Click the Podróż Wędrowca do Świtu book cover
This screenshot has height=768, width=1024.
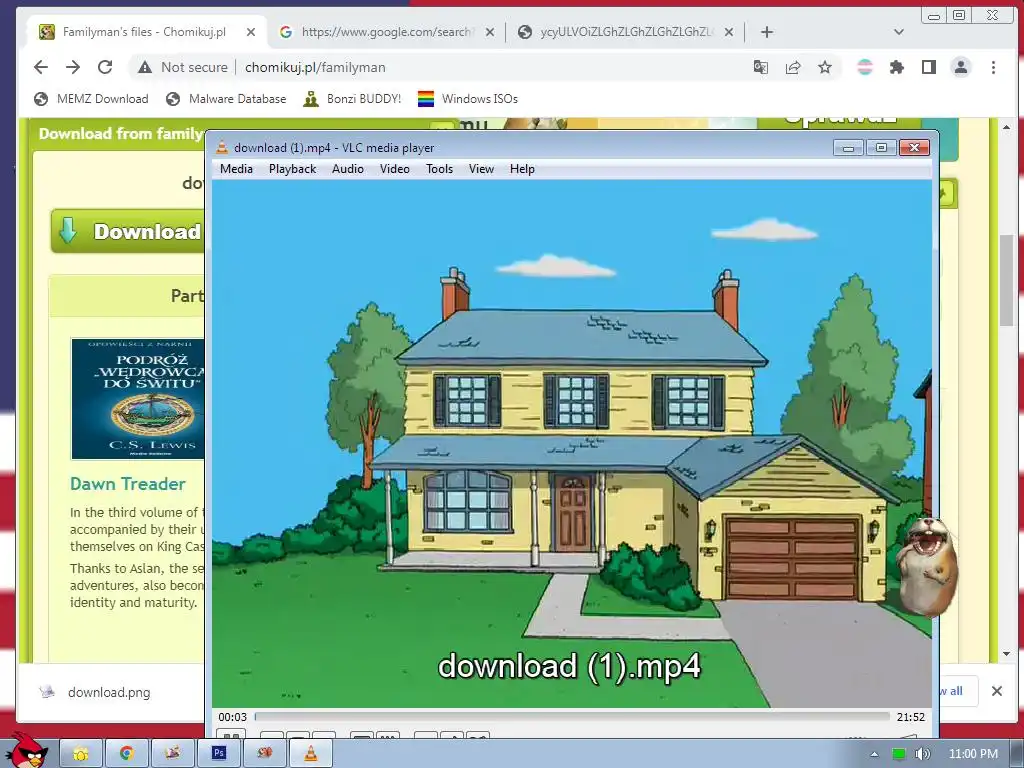pyautogui.click(x=138, y=399)
